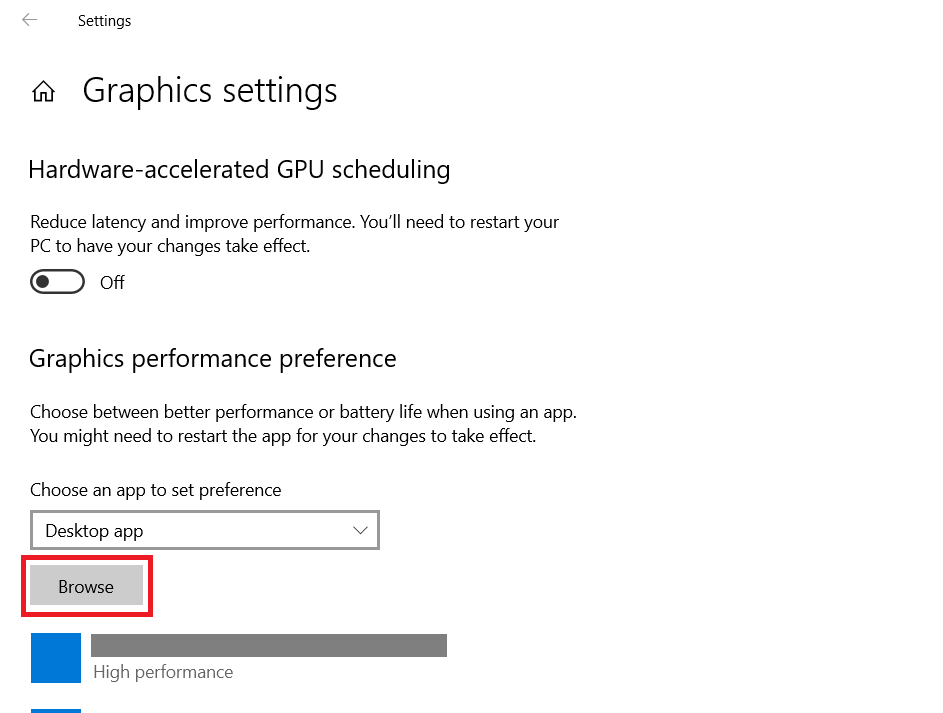Click the Graphics performance preference heading
This screenshot has height=713, width=943.
[x=213, y=360]
